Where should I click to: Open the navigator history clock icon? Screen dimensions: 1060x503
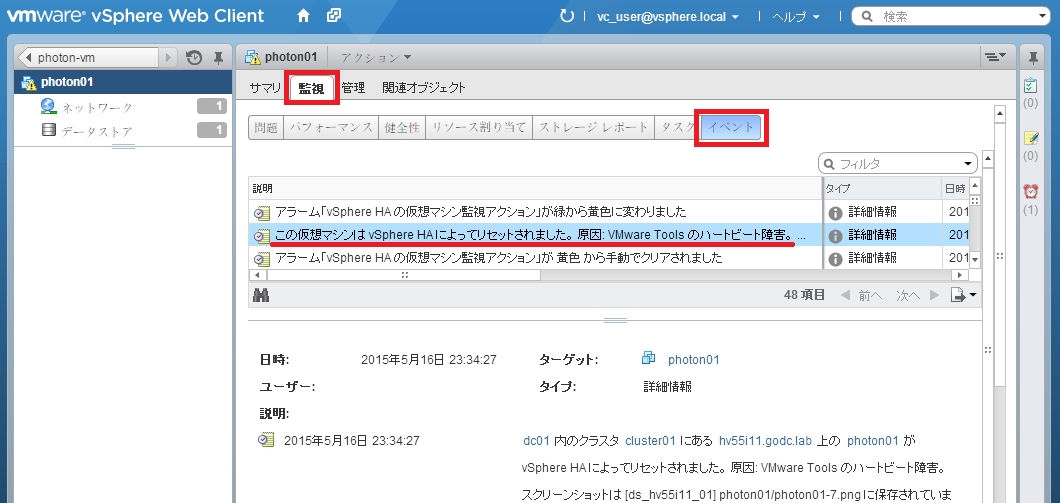click(193, 58)
